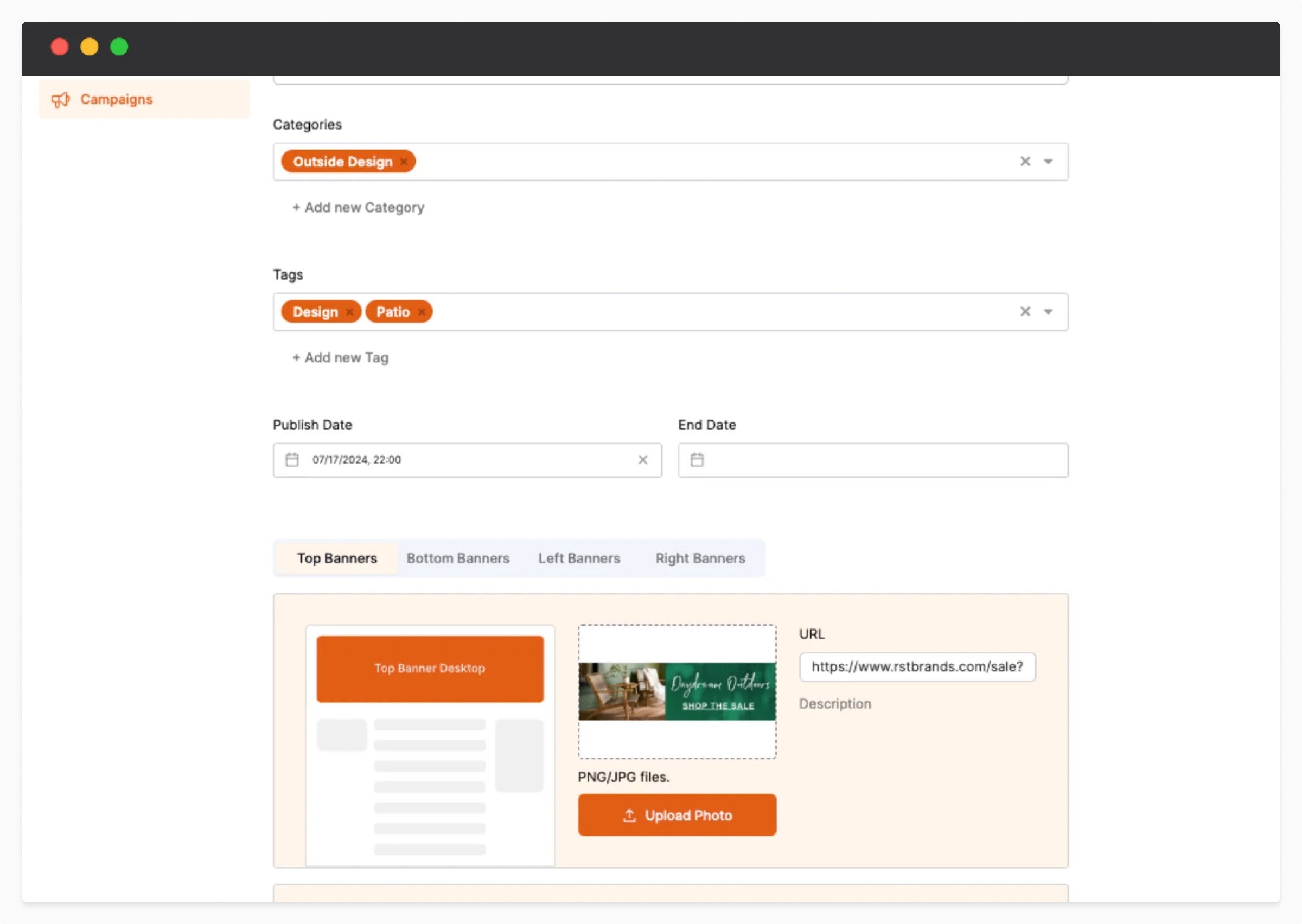This screenshot has width=1302, height=924.
Task: Switch to the Left Banners tab
Action: (579, 558)
